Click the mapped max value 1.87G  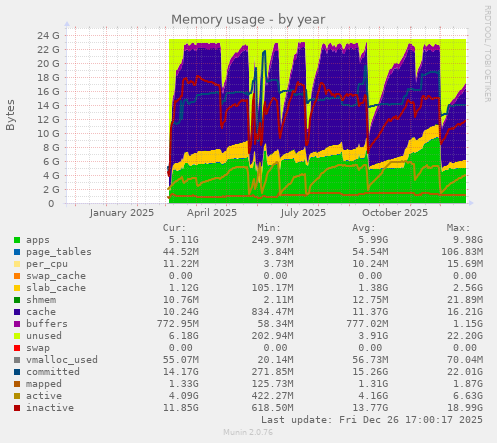pyautogui.click(x=468, y=384)
